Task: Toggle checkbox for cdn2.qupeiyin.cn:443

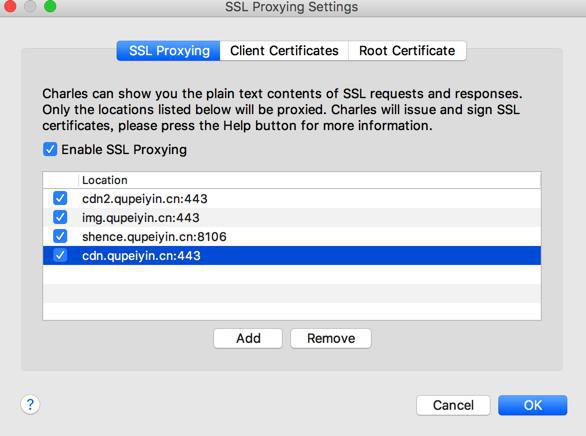Action: click(x=60, y=198)
